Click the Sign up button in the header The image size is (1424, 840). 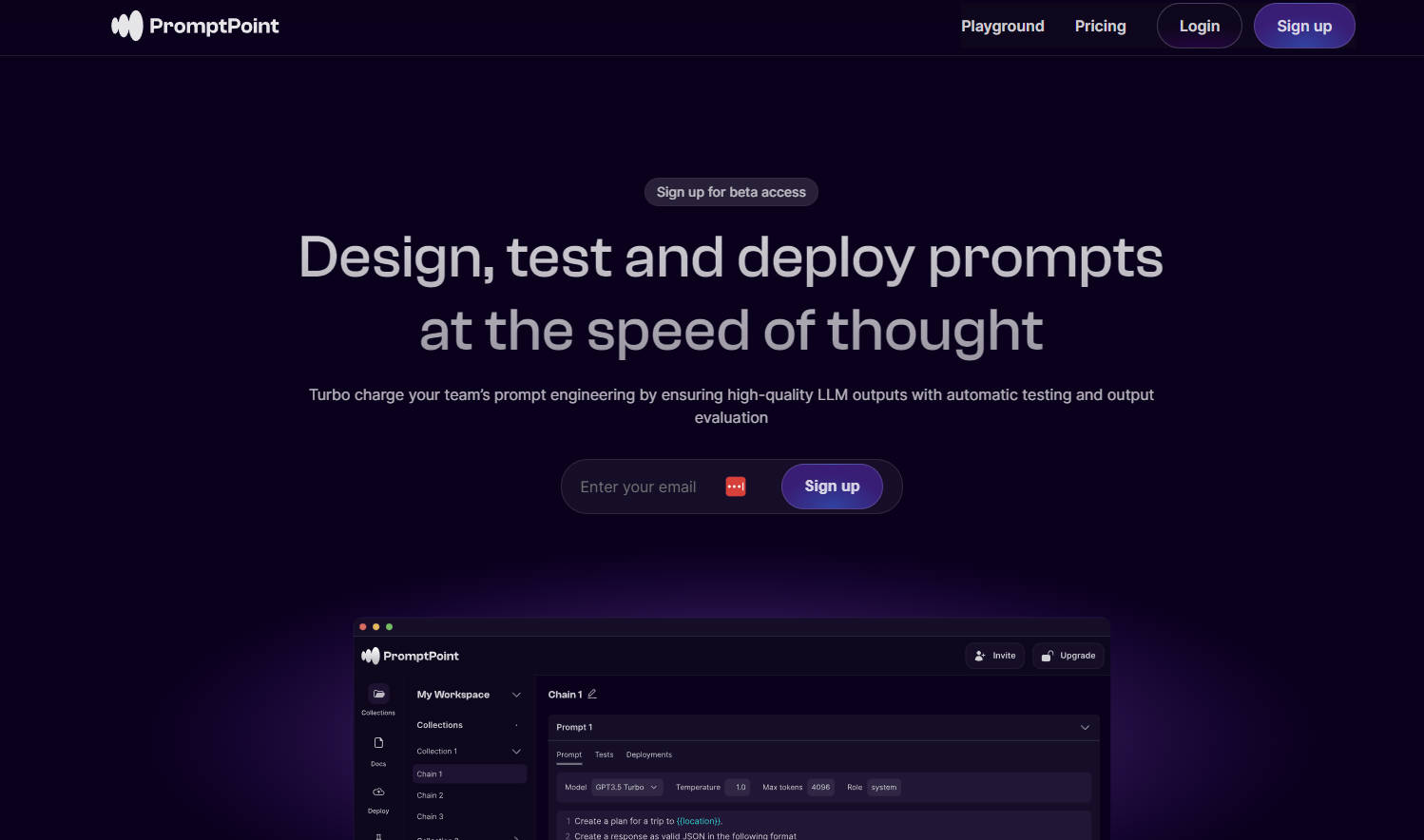pos(1304,26)
